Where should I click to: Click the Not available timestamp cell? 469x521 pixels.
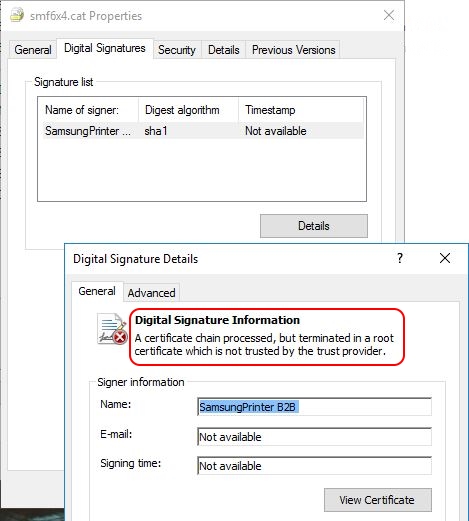(x=276, y=131)
